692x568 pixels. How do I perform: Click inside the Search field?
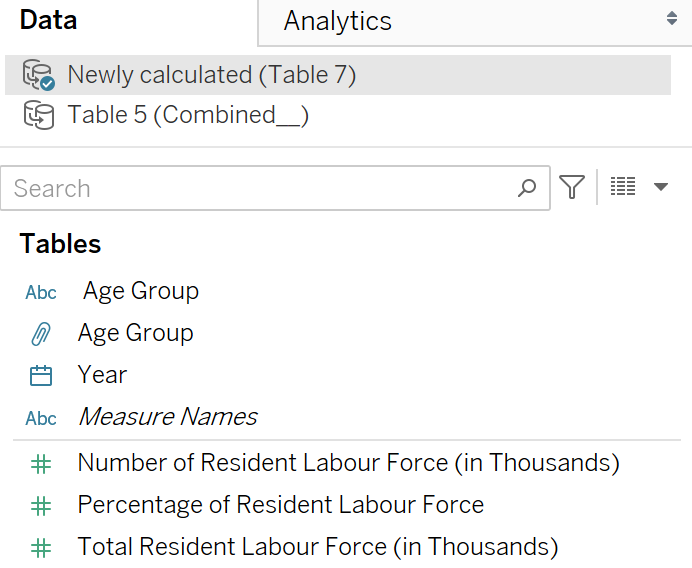coord(260,188)
